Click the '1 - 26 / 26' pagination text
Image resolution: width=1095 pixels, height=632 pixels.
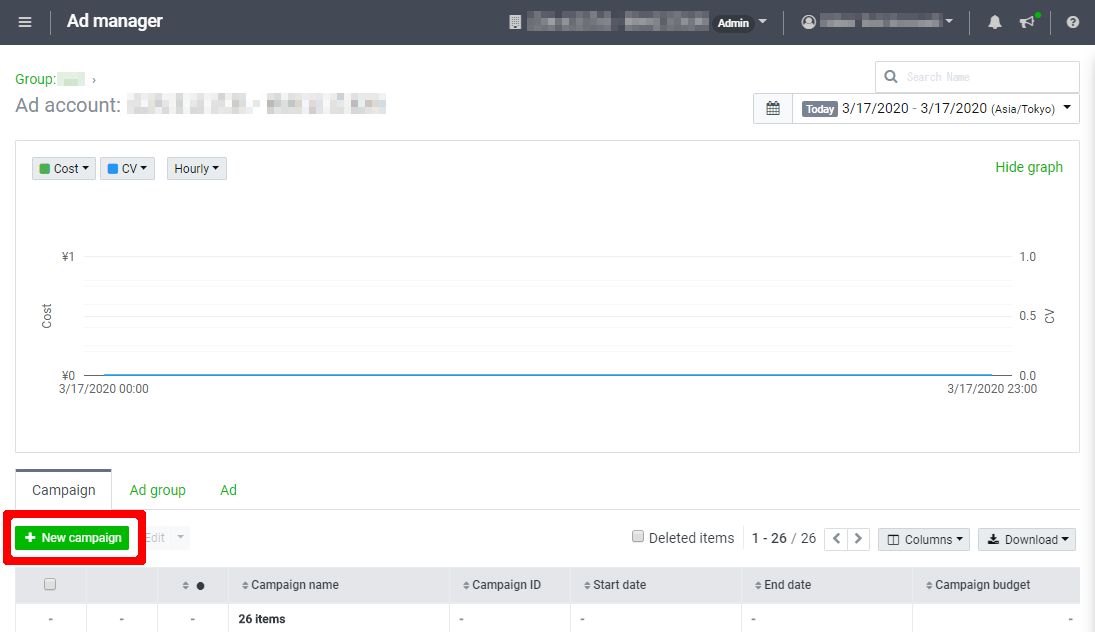(784, 538)
